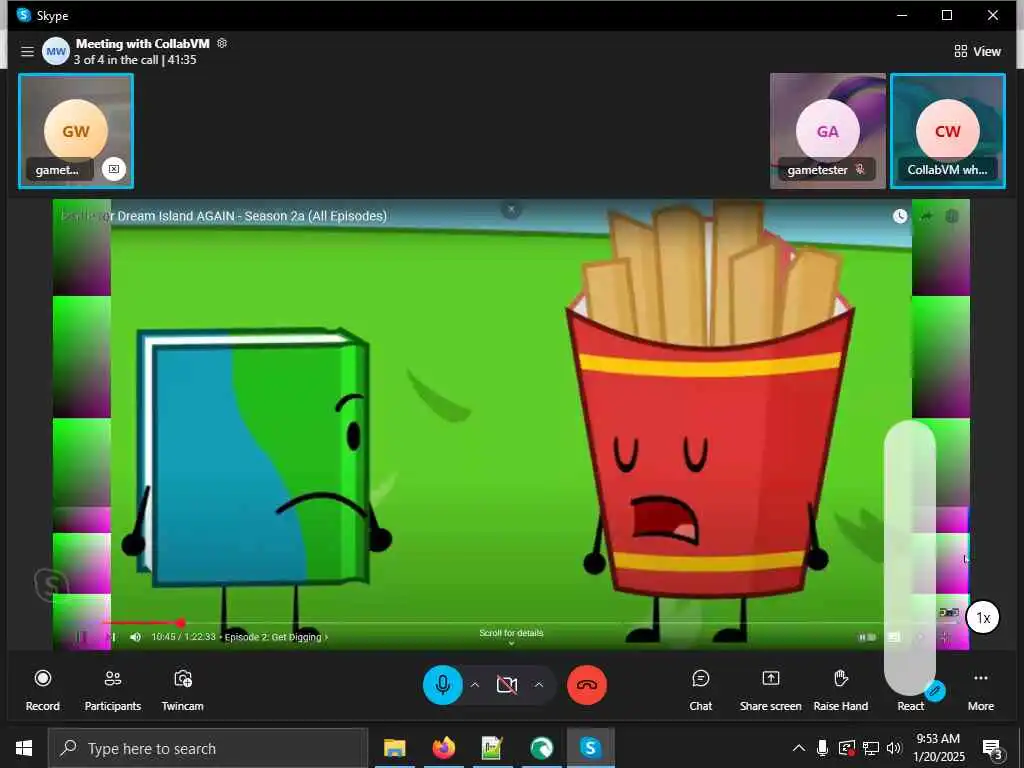This screenshot has height=768, width=1024.
Task: Click the video Share arrow icon
Action: (926, 216)
